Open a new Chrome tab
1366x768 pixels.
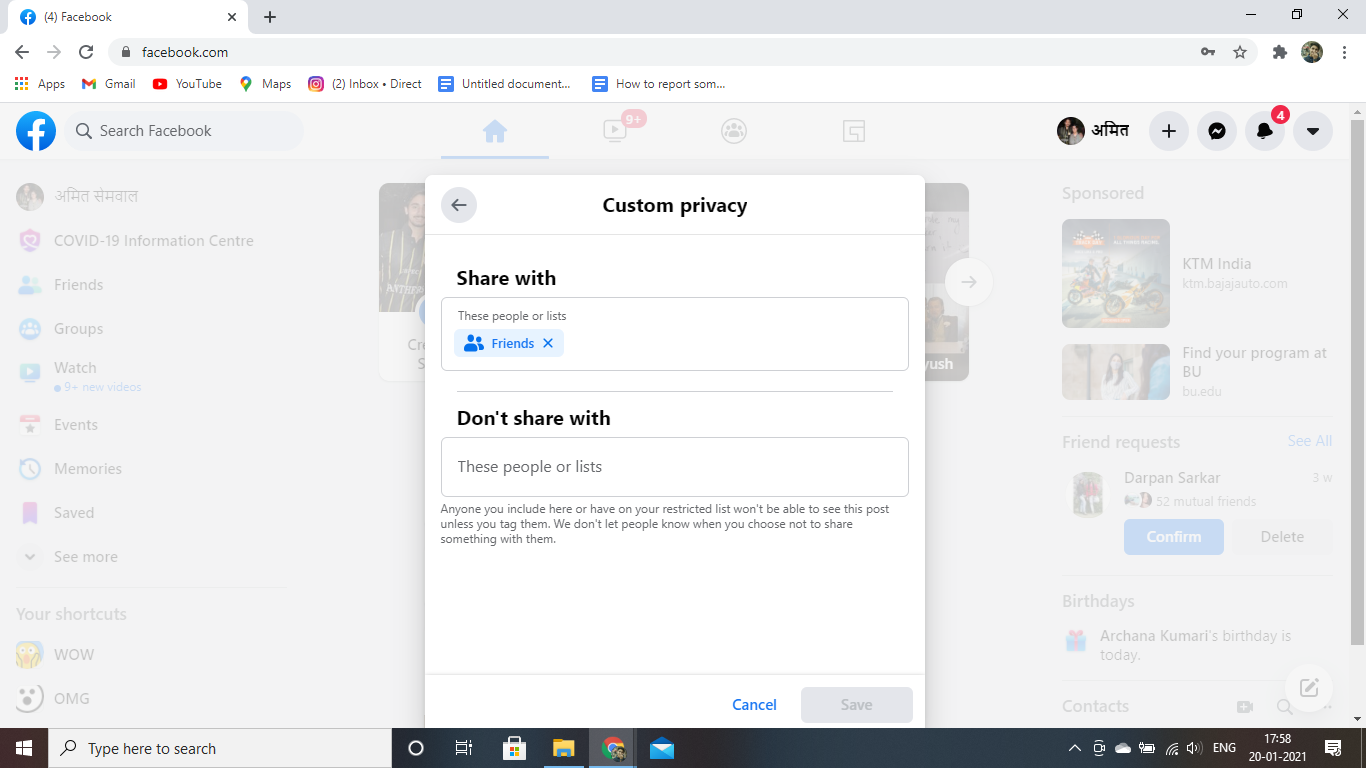[270, 17]
